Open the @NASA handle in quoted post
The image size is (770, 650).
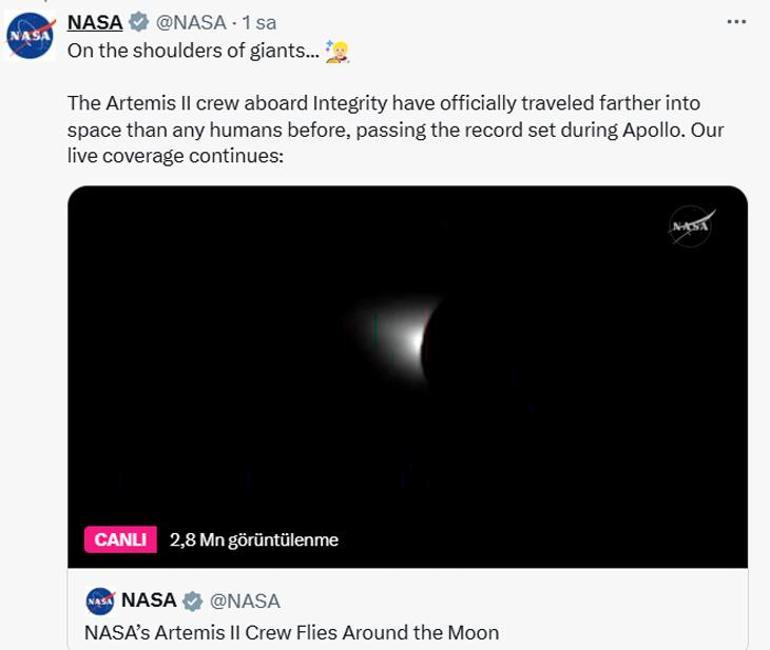245,601
